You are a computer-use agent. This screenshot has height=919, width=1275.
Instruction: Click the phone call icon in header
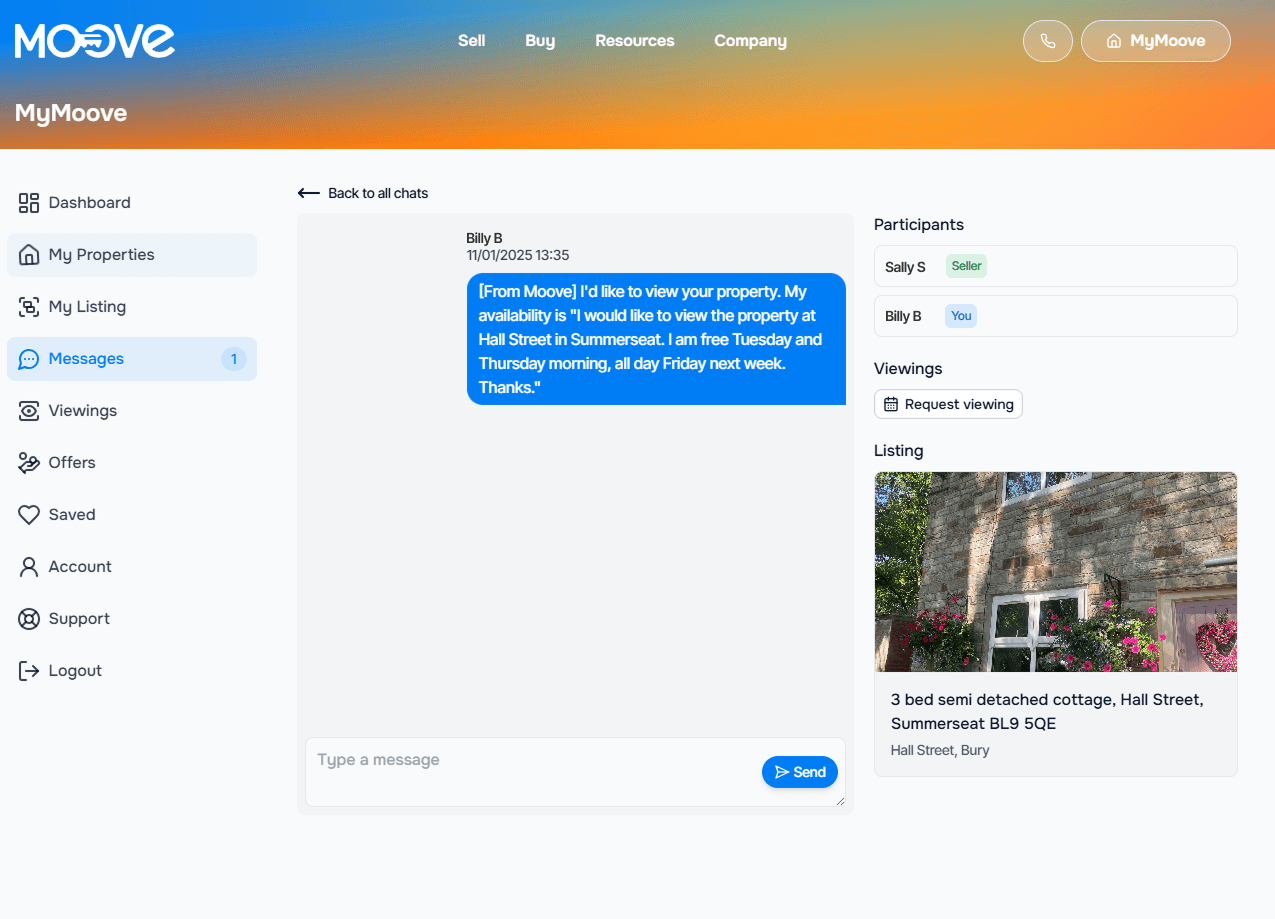point(1047,41)
